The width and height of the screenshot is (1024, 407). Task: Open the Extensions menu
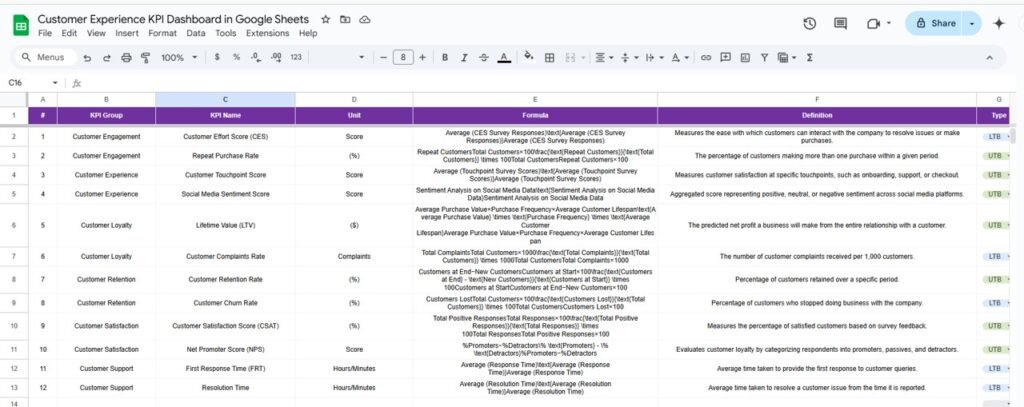(268, 33)
